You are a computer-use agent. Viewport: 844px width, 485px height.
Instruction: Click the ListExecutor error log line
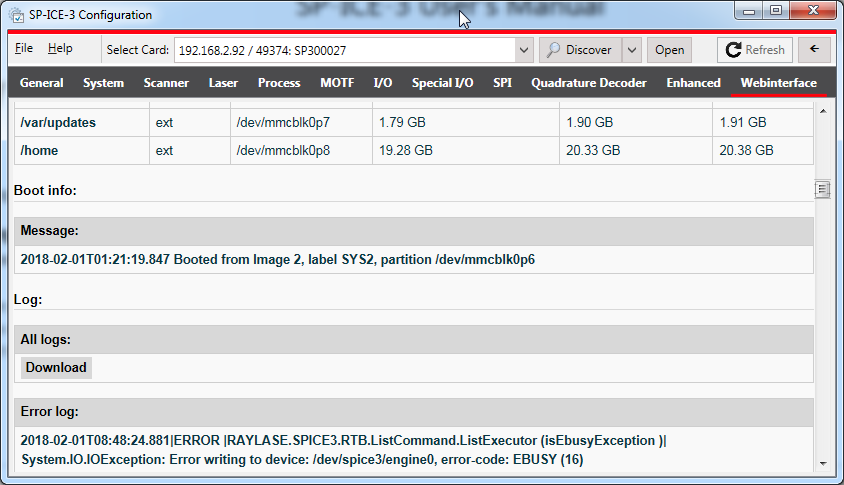click(343, 441)
